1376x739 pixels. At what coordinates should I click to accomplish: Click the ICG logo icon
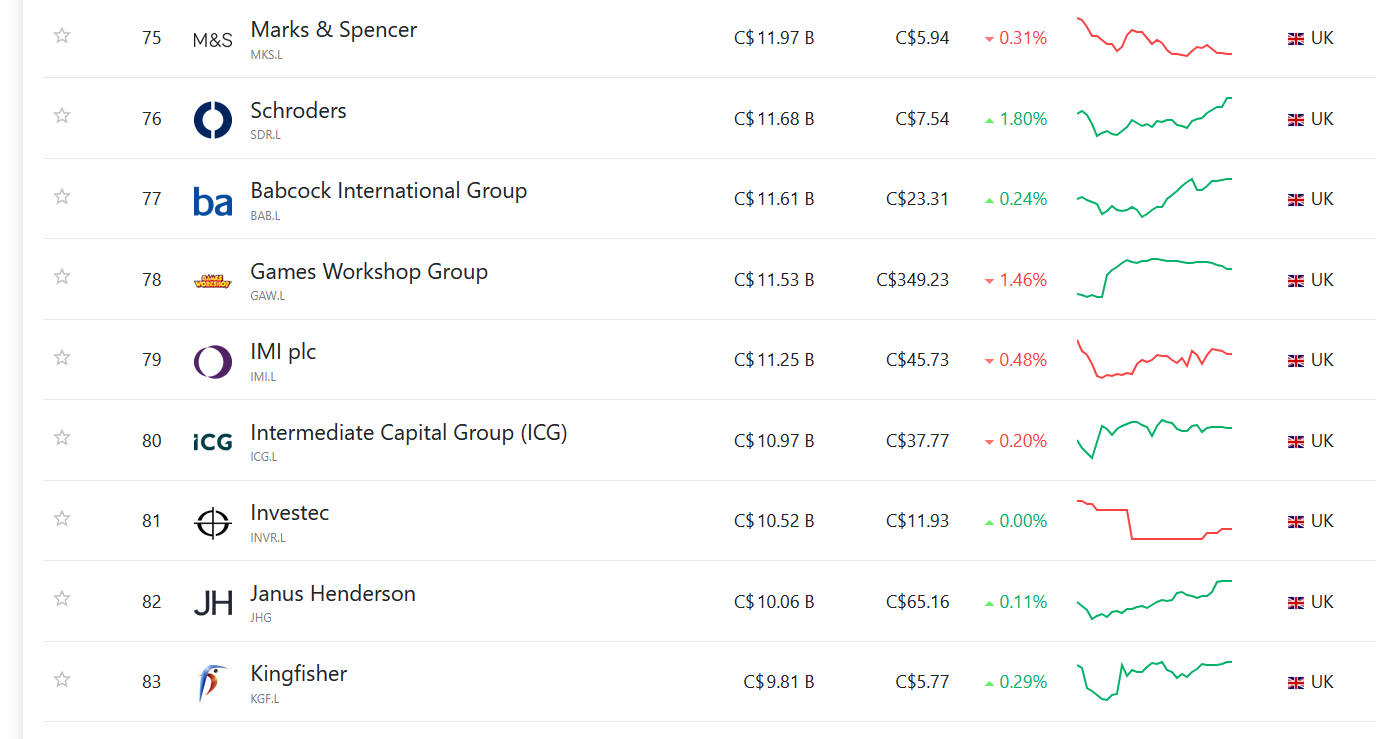pos(213,441)
